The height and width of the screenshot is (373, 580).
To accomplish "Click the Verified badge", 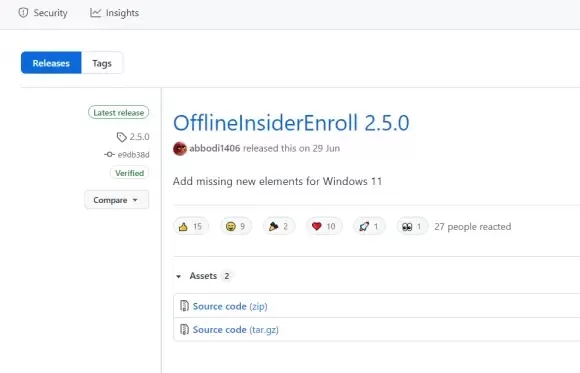I will coord(129,173).
